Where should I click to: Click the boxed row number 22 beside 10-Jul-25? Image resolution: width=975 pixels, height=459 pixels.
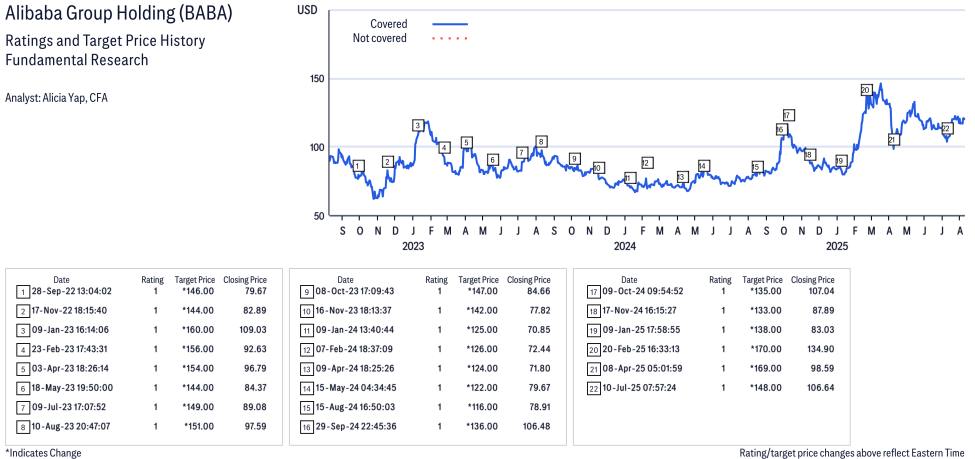tap(593, 388)
